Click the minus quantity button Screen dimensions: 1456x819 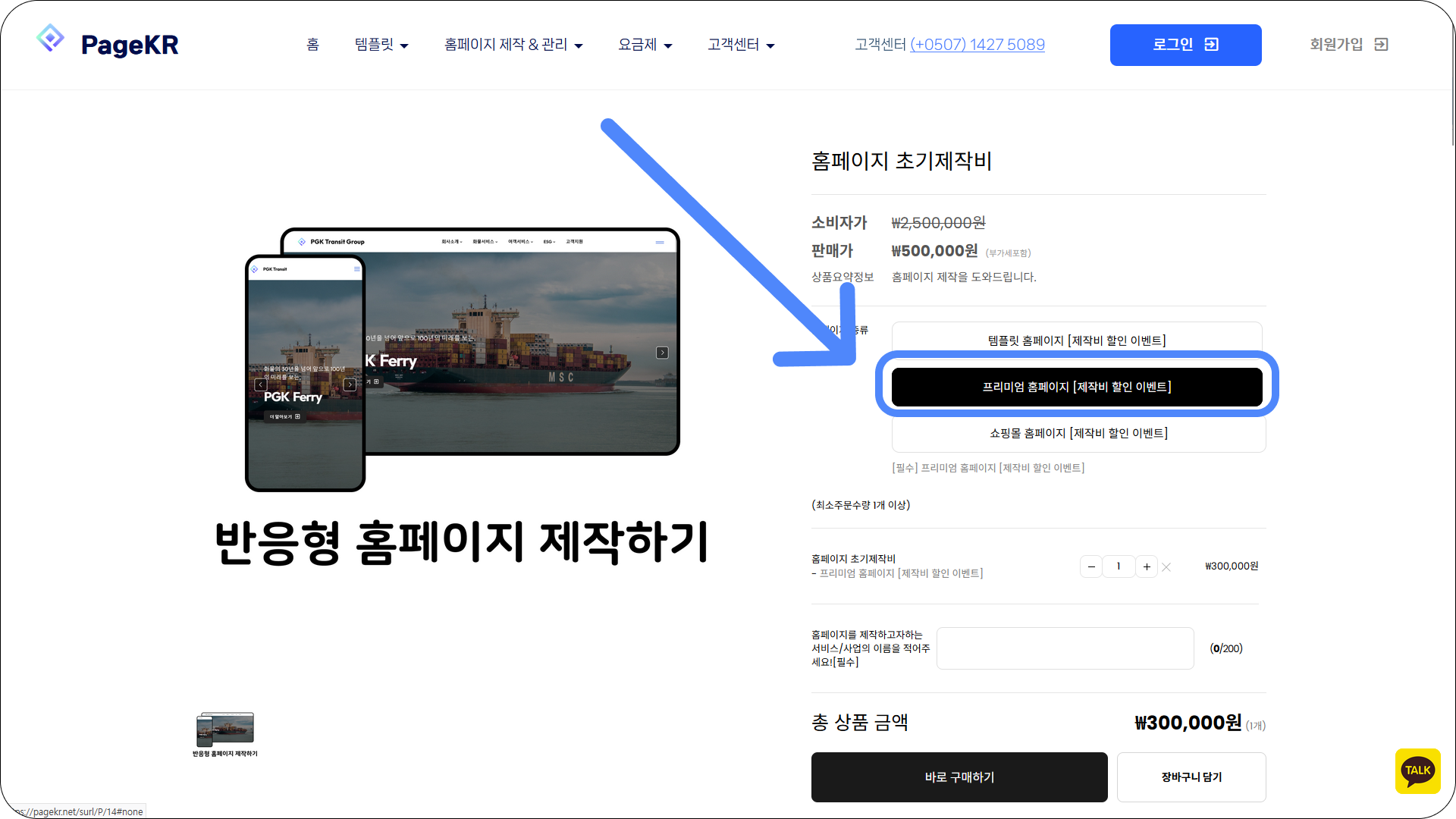click(x=1091, y=566)
